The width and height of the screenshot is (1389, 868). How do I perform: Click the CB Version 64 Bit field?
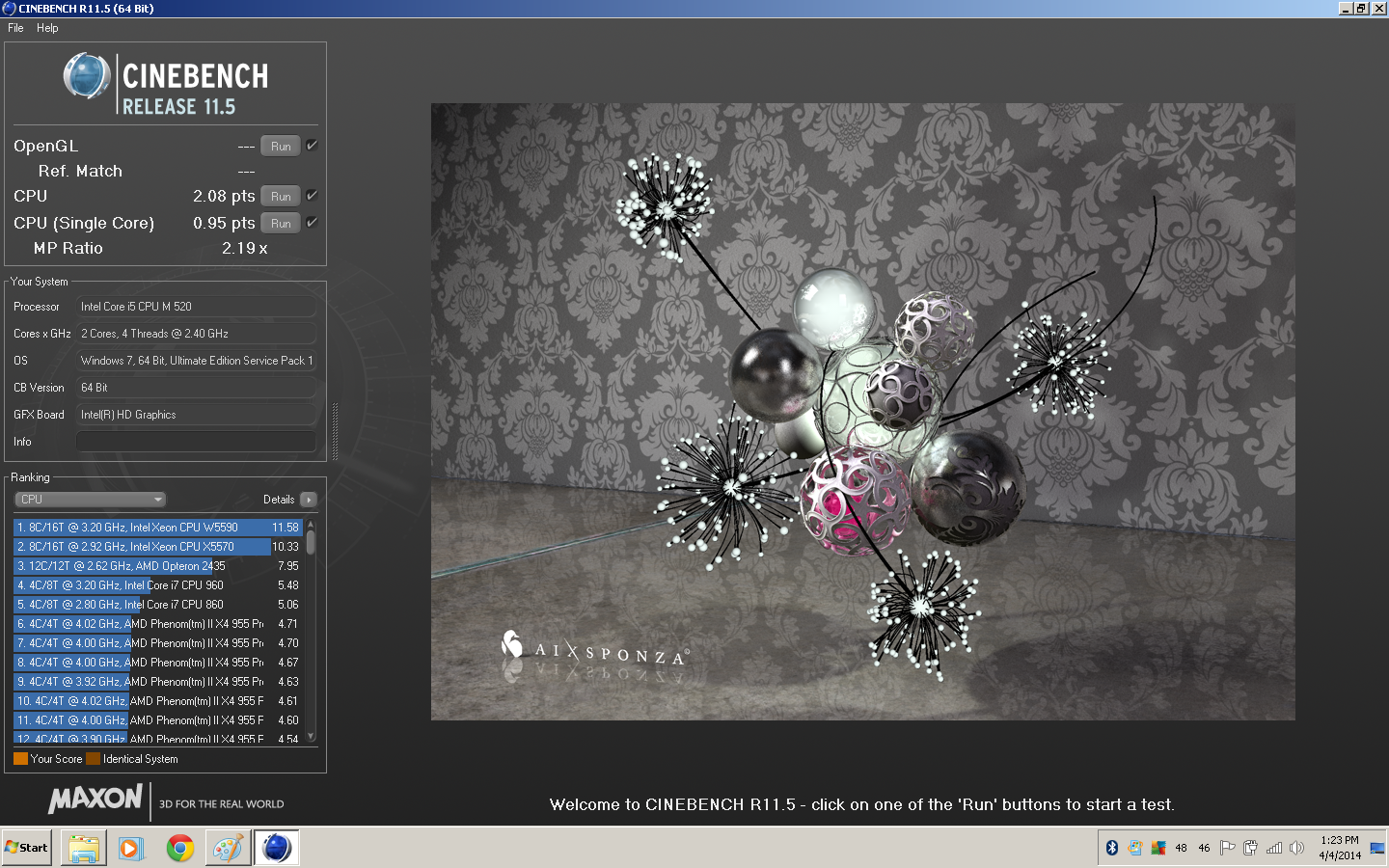(x=196, y=388)
